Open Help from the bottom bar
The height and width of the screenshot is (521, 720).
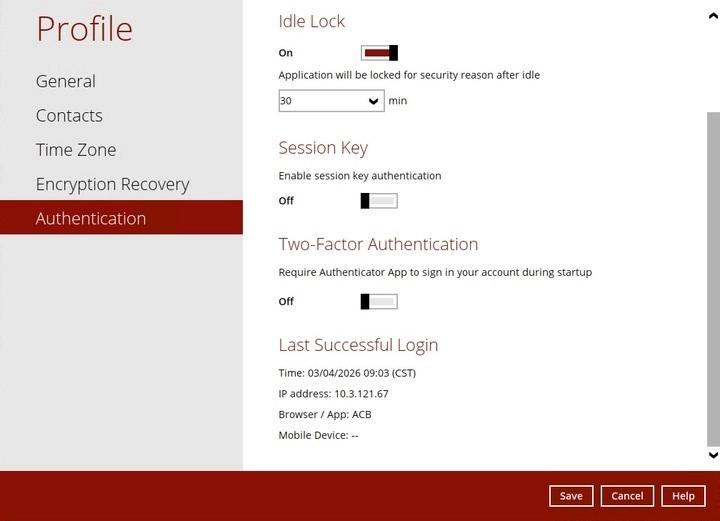click(x=683, y=496)
